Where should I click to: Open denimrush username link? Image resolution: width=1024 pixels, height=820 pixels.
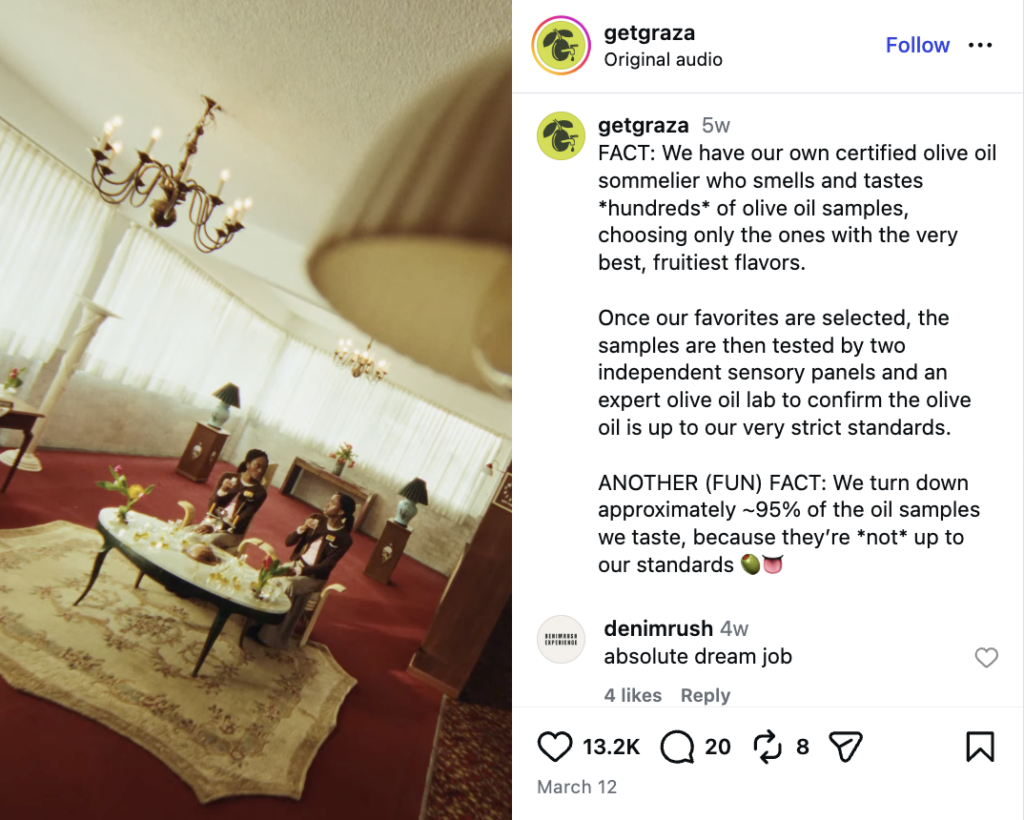[658, 628]
